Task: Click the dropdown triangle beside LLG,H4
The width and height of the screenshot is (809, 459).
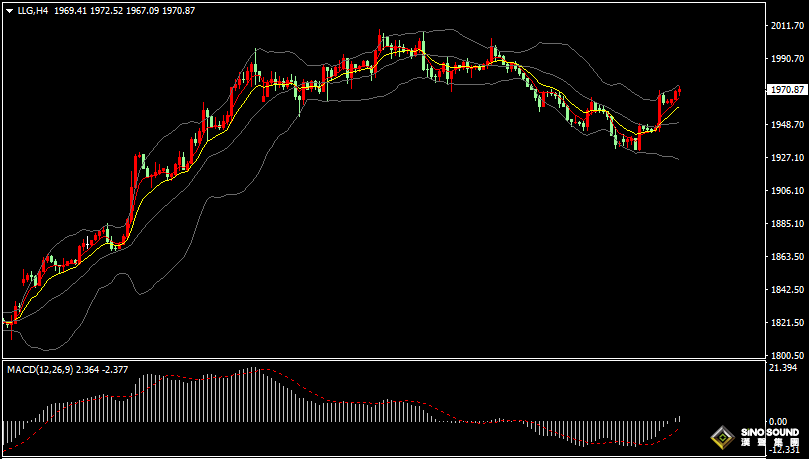Action: pyautogui.click(x=9, y=9)
